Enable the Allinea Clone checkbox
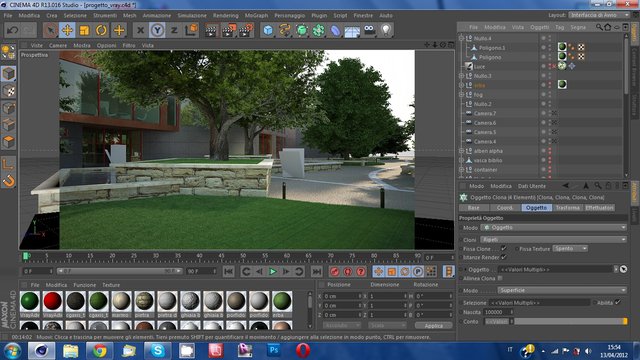This screenshot has height=360, width=640. (x=500, y=278)
